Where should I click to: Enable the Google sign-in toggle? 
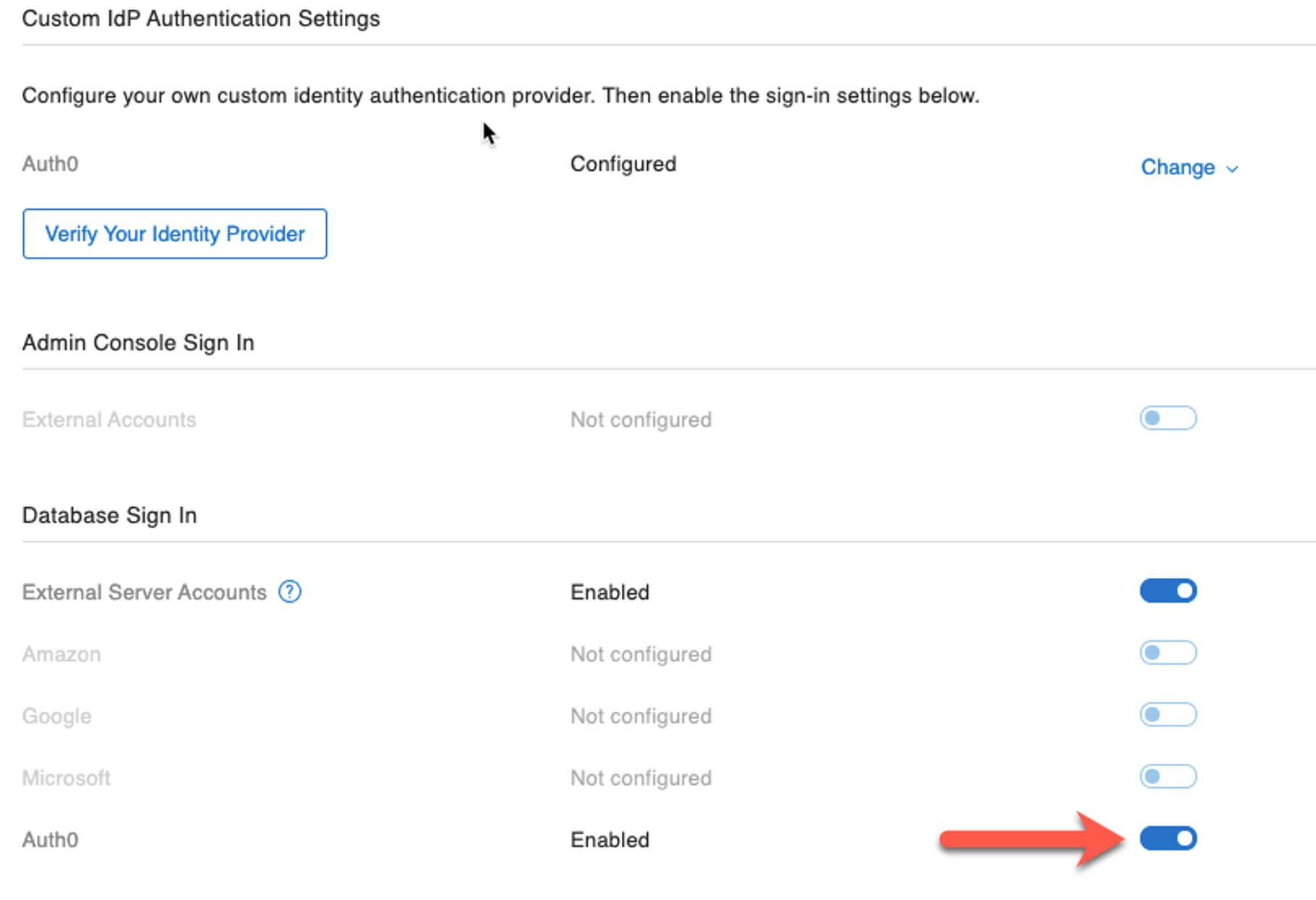[1168, 715]
